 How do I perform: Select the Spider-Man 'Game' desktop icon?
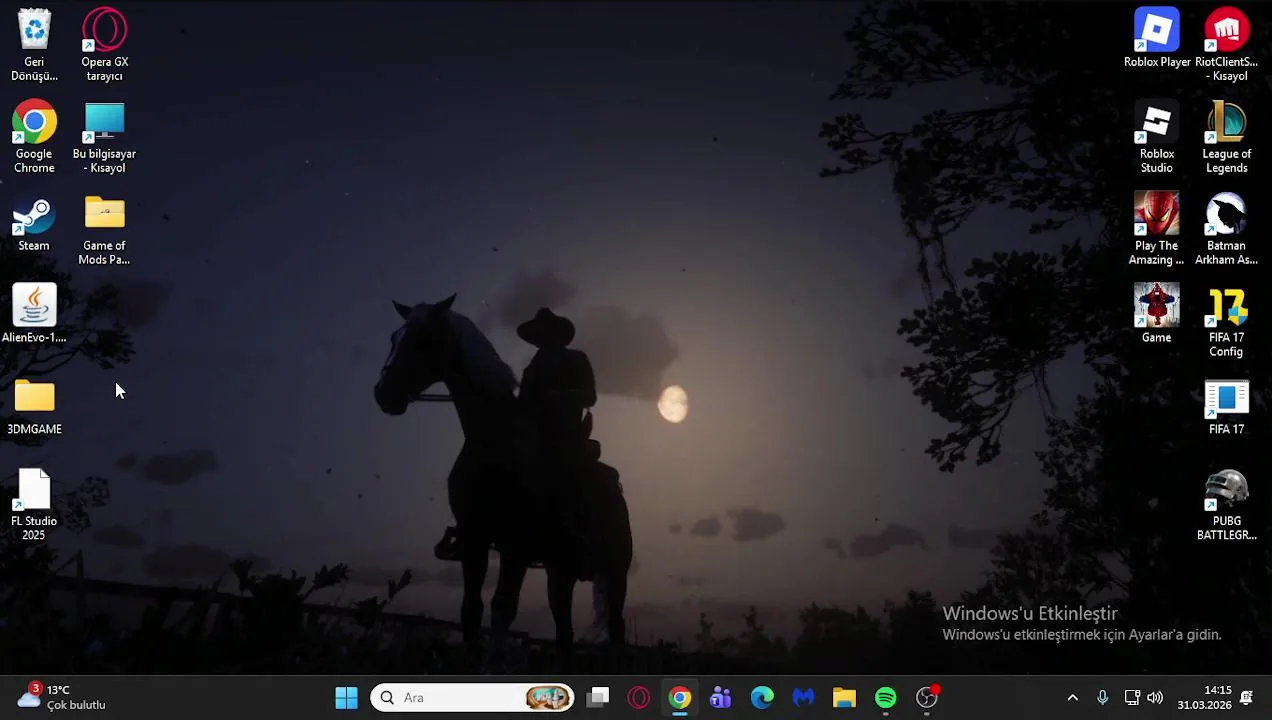[x=1157, y=314]
